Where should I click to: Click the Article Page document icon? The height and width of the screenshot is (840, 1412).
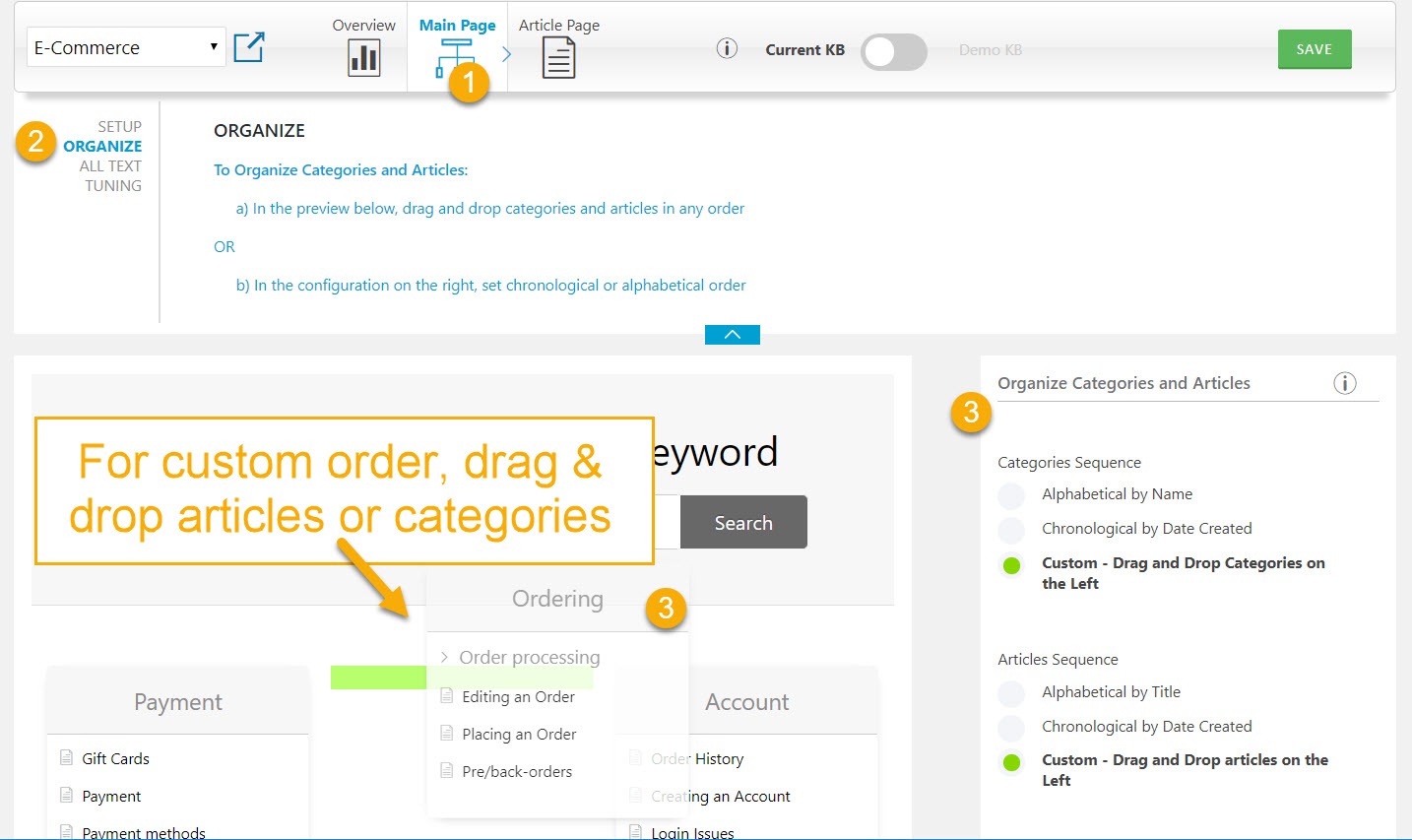click(x=558, y=58)
